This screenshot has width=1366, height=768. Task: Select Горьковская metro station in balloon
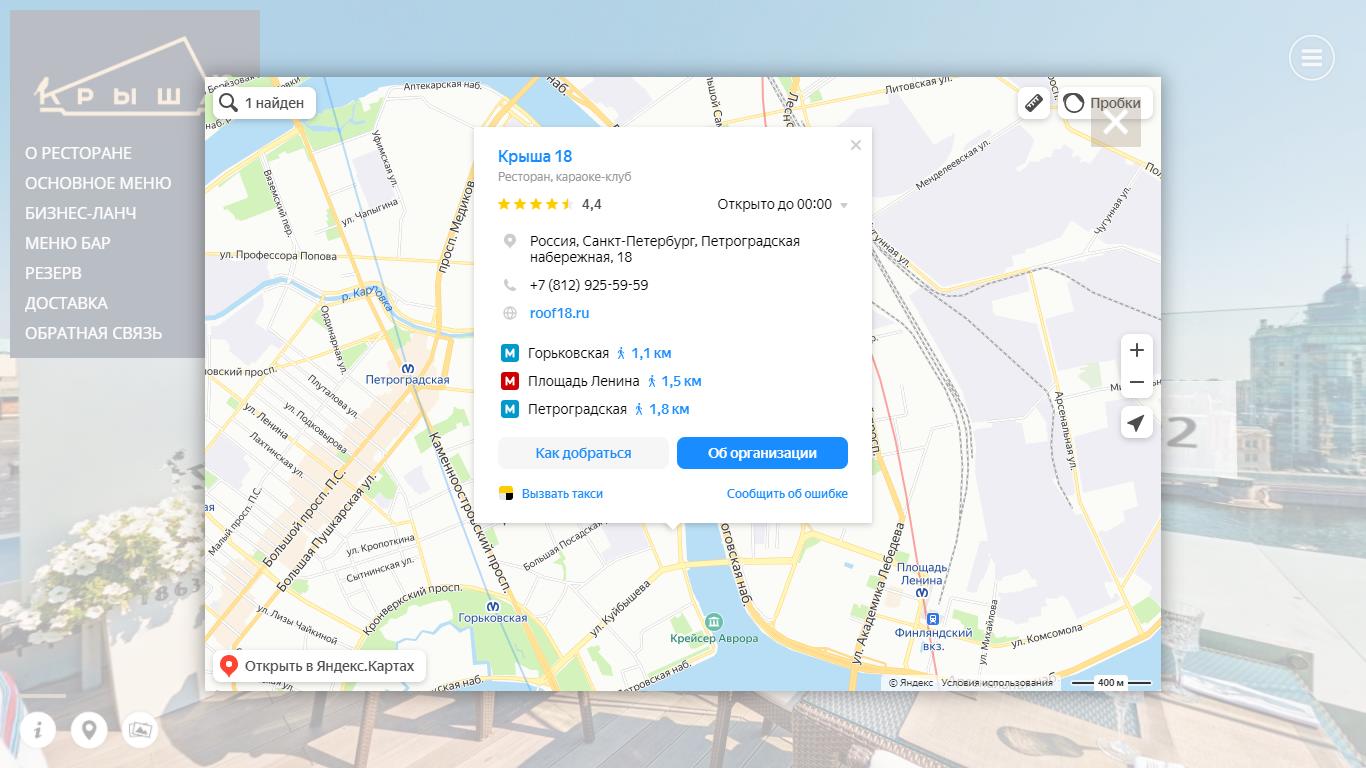click(x=568, y=353)
